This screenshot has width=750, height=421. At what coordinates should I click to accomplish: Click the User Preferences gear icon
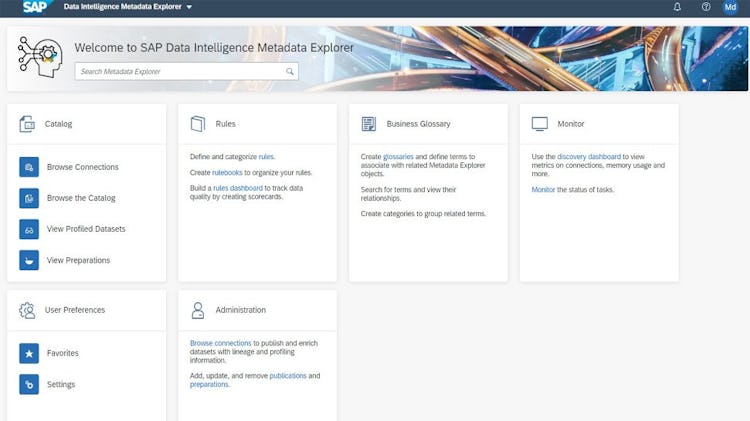point(27,310)
